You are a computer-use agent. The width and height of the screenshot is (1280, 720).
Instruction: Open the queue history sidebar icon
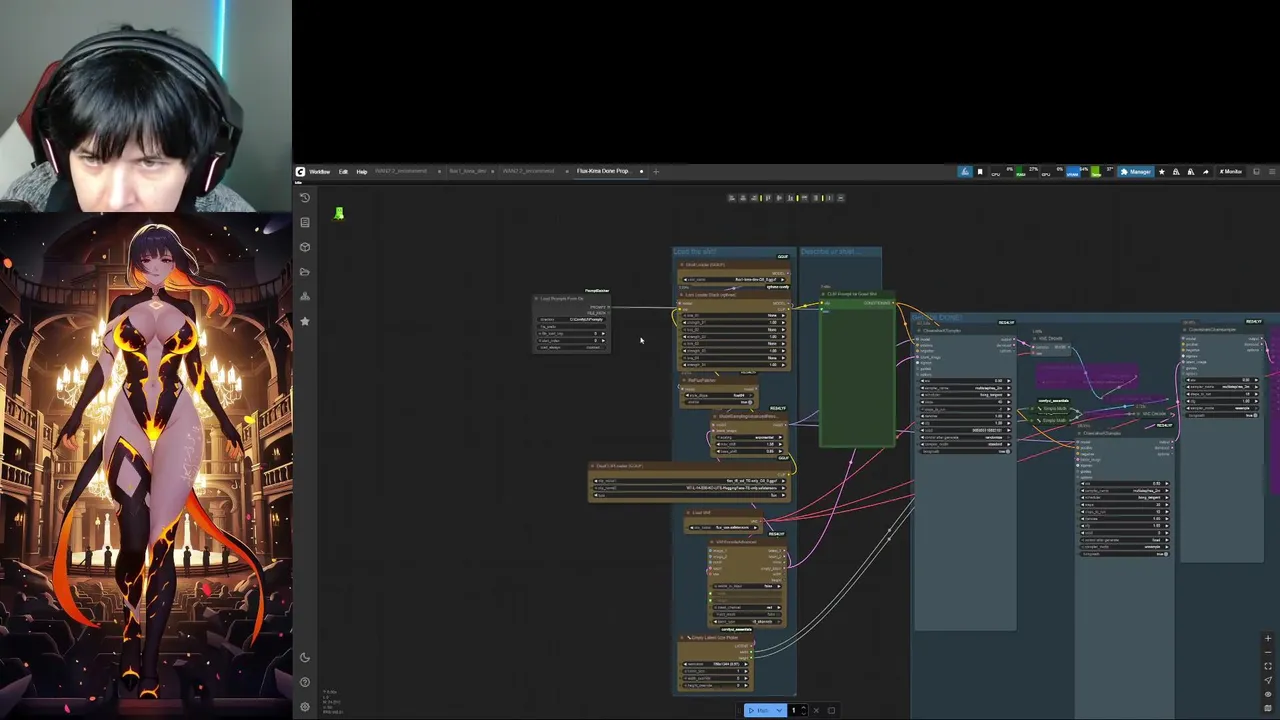tap(305, 197)
